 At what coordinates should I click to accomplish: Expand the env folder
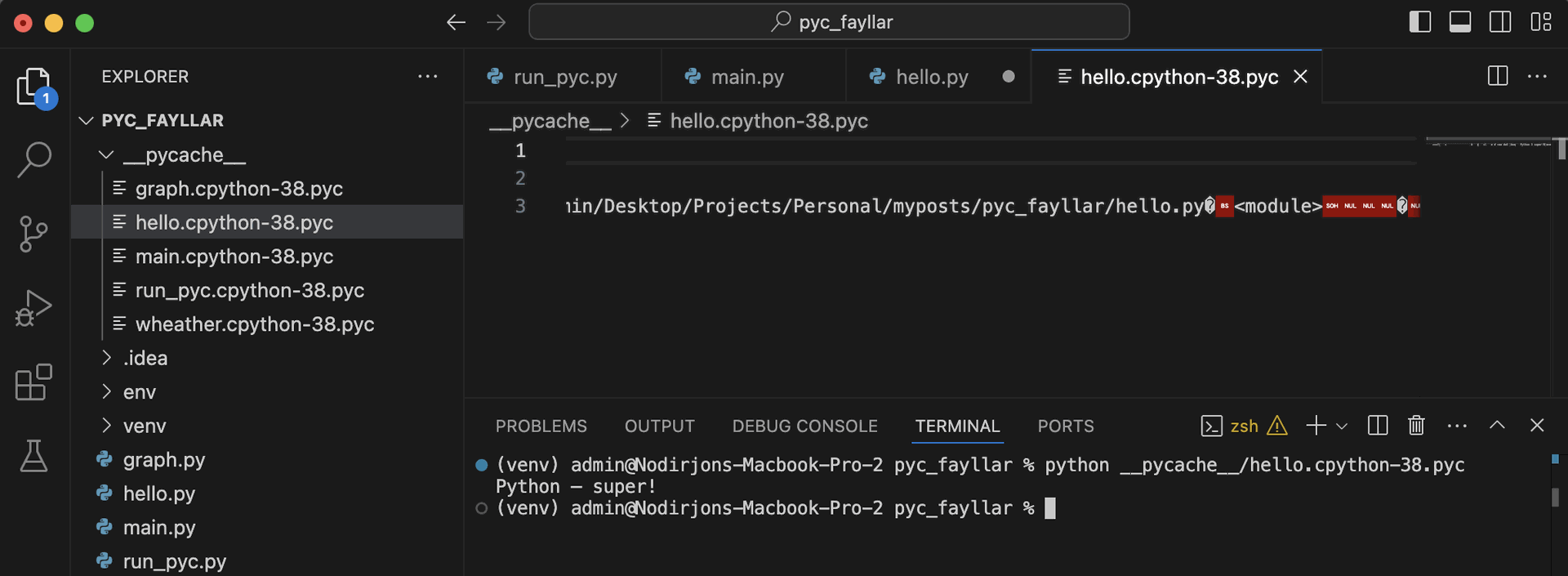[x=267, y=392]
